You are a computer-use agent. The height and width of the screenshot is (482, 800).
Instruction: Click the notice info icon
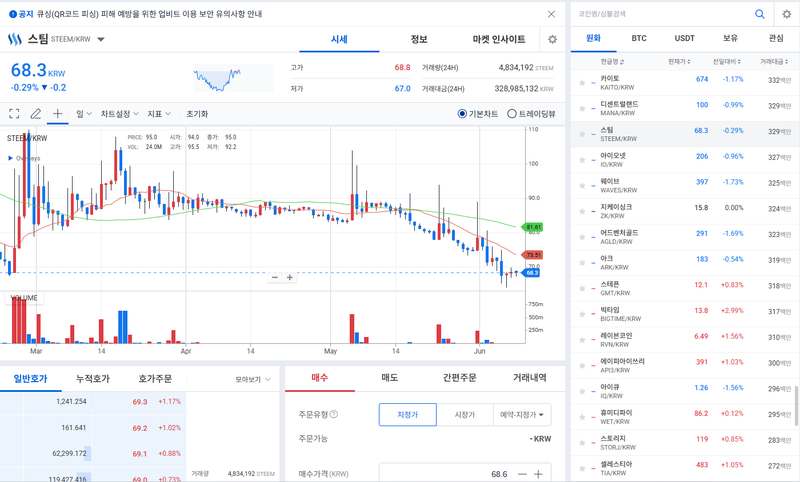[x=13, y=14]
